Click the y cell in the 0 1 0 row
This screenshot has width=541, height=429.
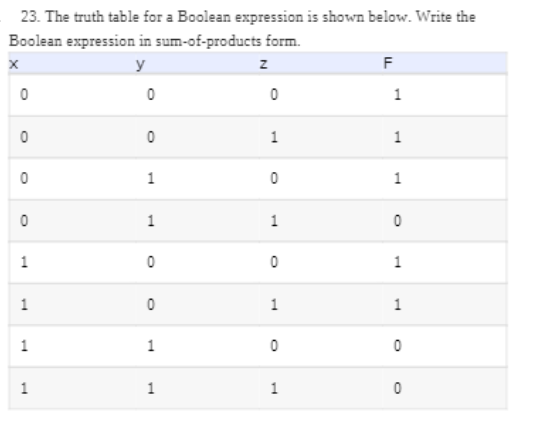[x=151, y=178]
